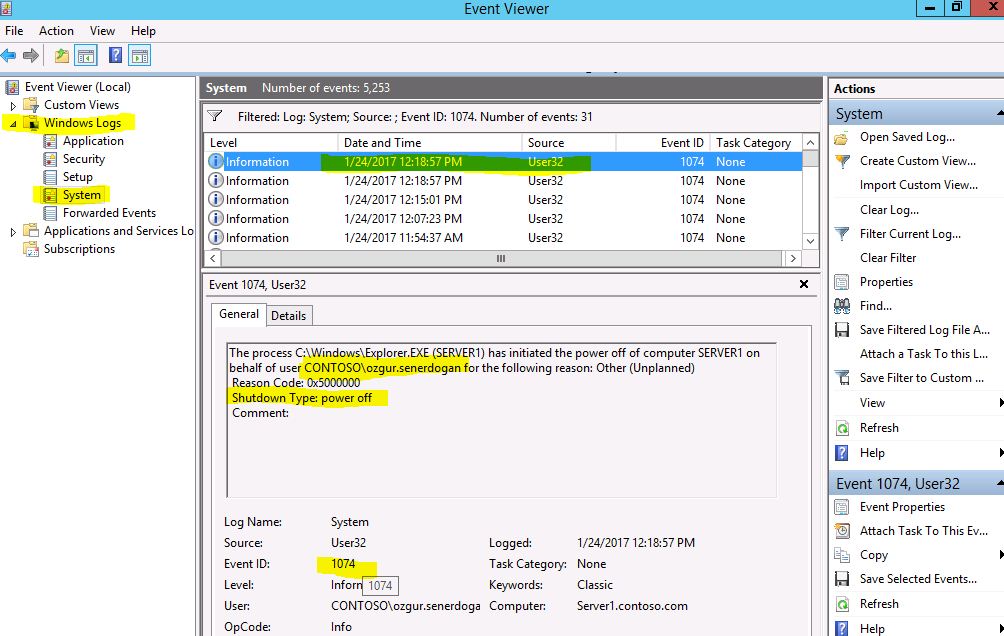Click the Create Custom View funnel icon
This screenshot has width=1004, height=636.
[843, 161]
